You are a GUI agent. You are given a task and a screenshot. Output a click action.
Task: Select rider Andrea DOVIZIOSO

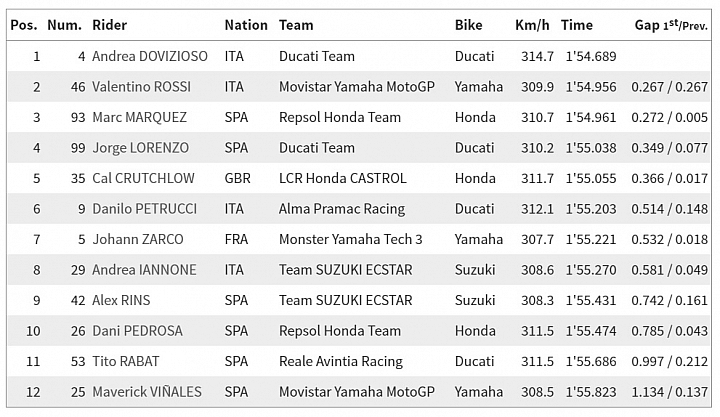point(150,56)
